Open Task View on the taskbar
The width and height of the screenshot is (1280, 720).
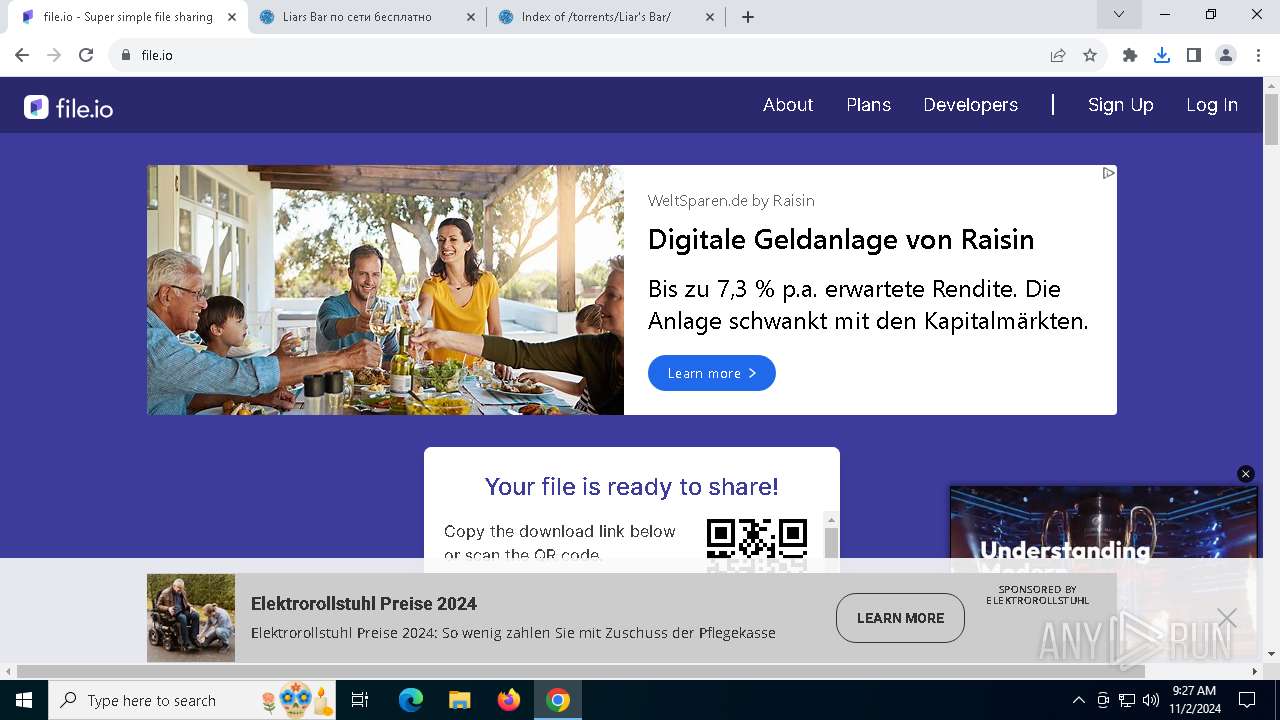click(360, 700)
